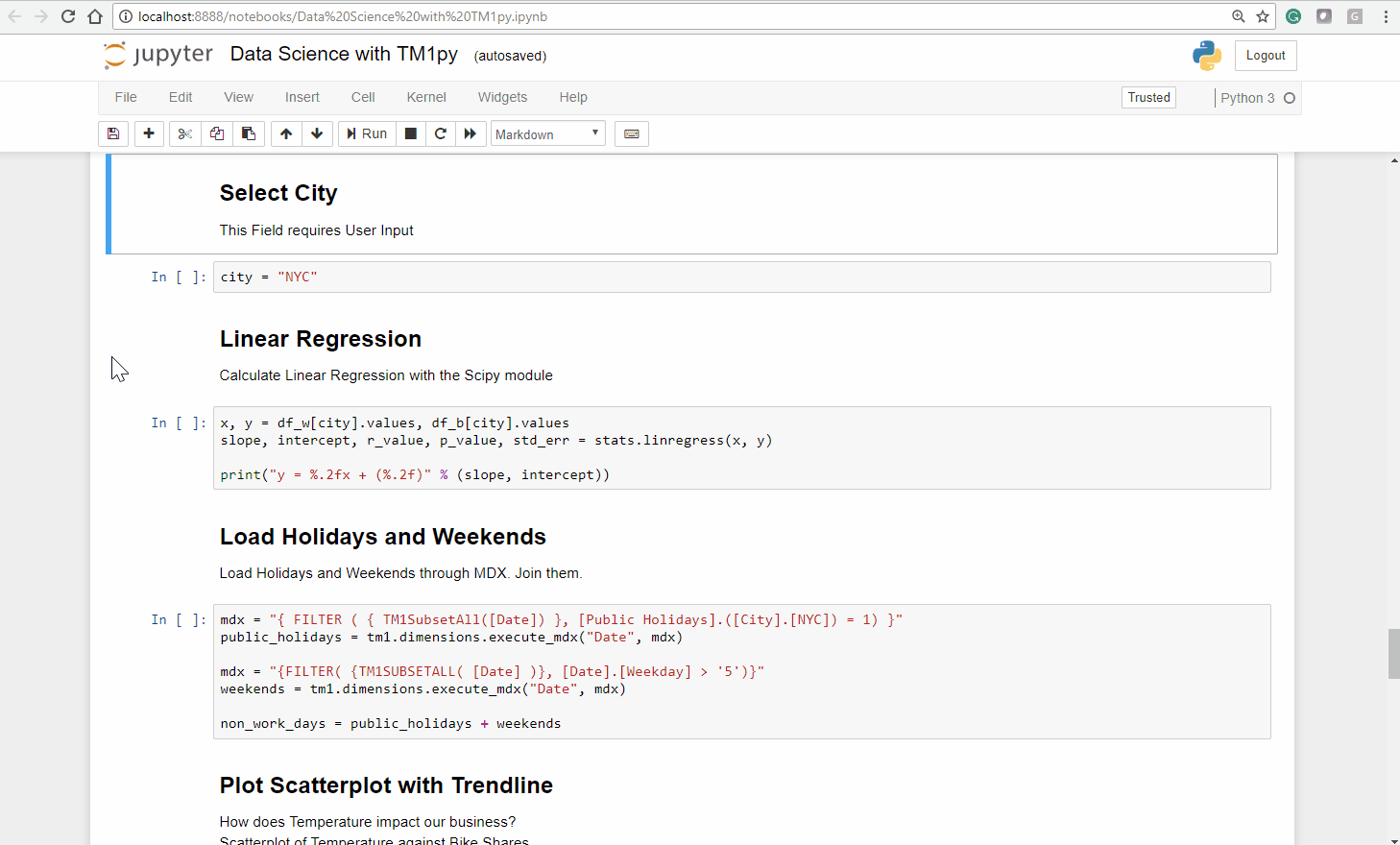Check the notebook Trusted status
Image resolution: width=1400 pixels, height=845 pixels.
pos(1148,97)
